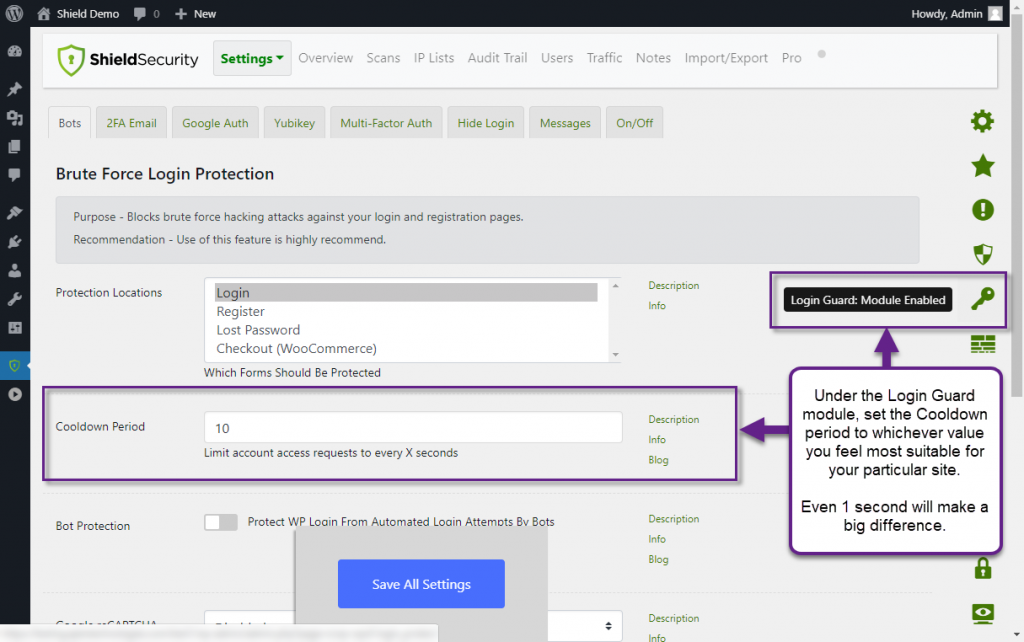Open Media icon in WordPress sidebar
This screenshot has height=642, width=1024.
14,118
